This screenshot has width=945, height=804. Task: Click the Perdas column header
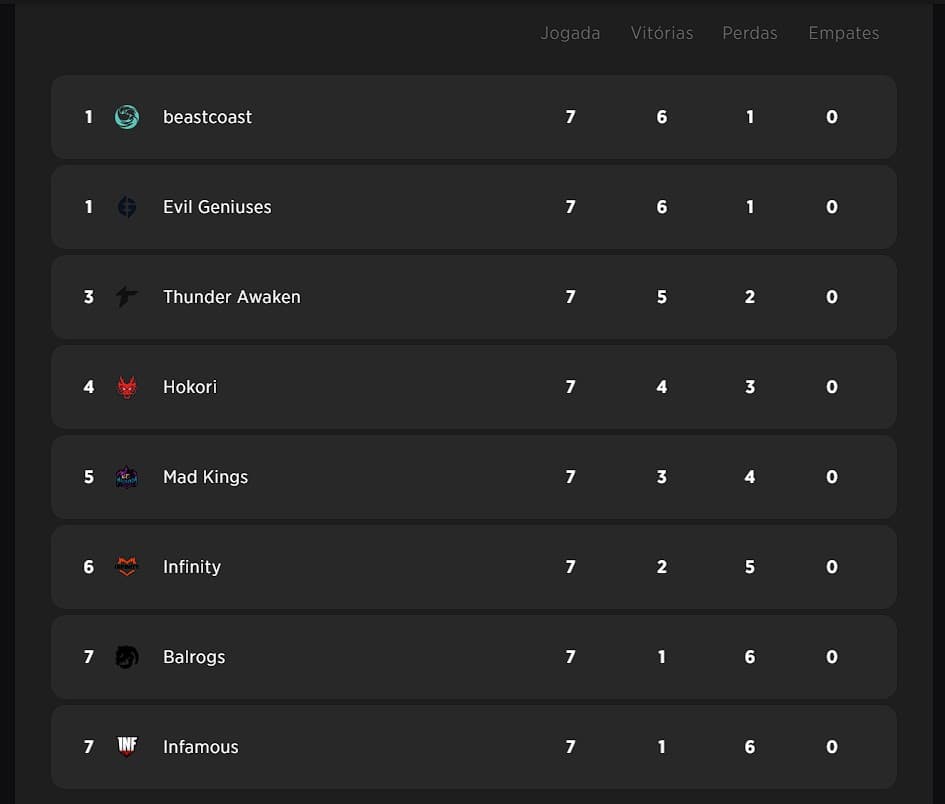click(x=750, y=33)
